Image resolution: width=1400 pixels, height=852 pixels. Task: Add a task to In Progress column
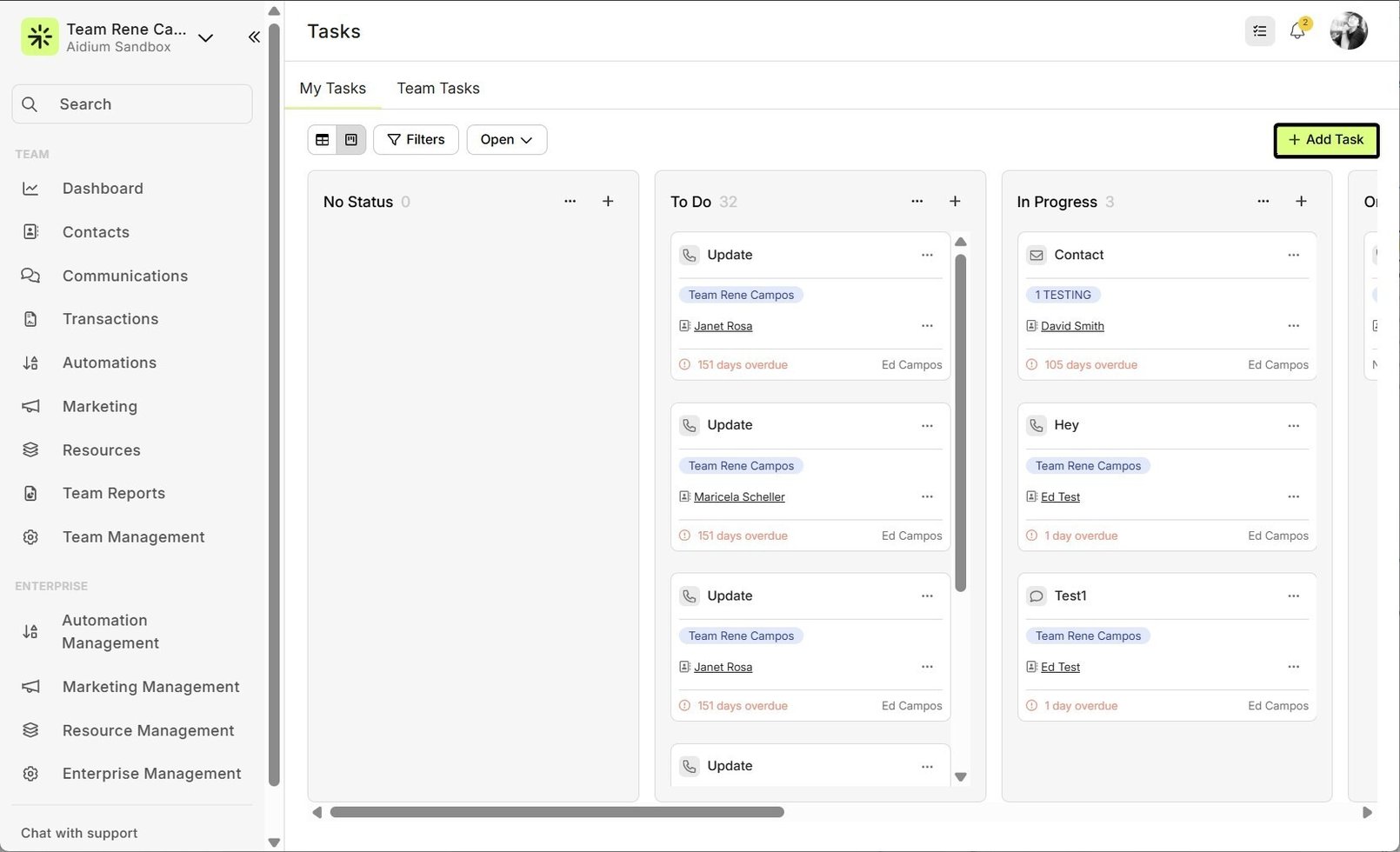pos(1301,201)
